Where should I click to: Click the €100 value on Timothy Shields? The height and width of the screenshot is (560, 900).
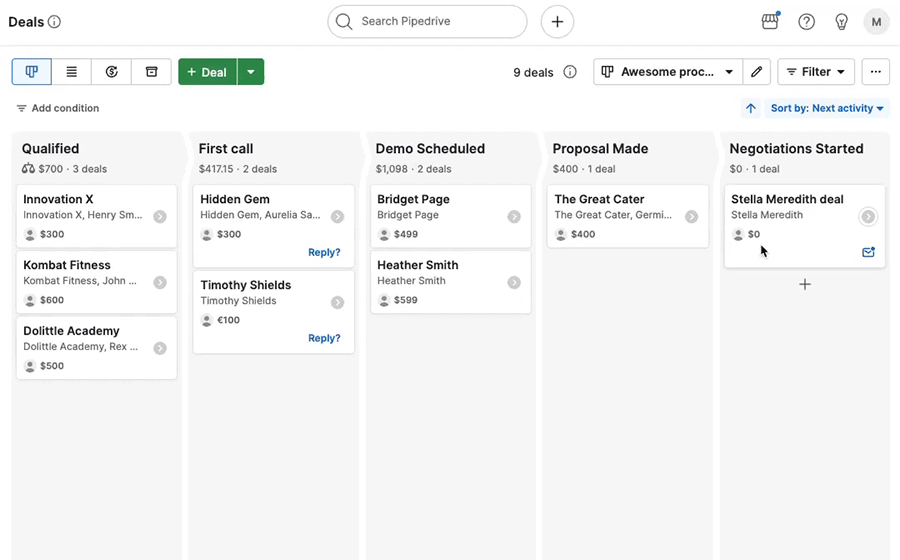pos(228,320)
